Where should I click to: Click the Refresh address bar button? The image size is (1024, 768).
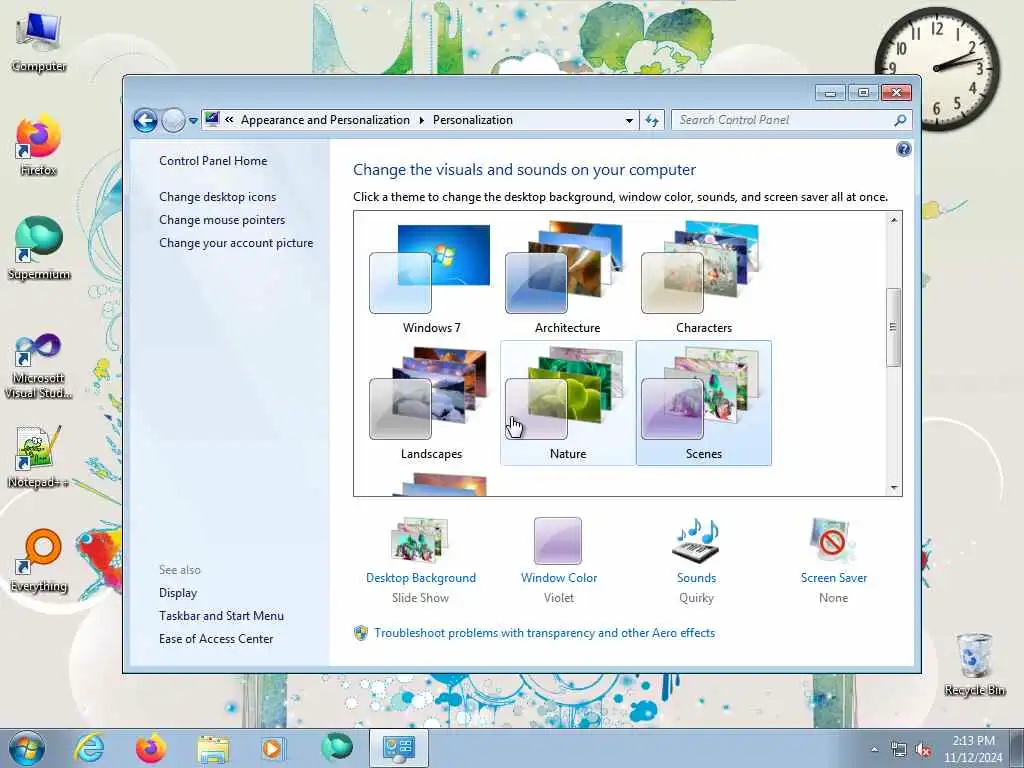pyautogui.click(x=652, y=120)
